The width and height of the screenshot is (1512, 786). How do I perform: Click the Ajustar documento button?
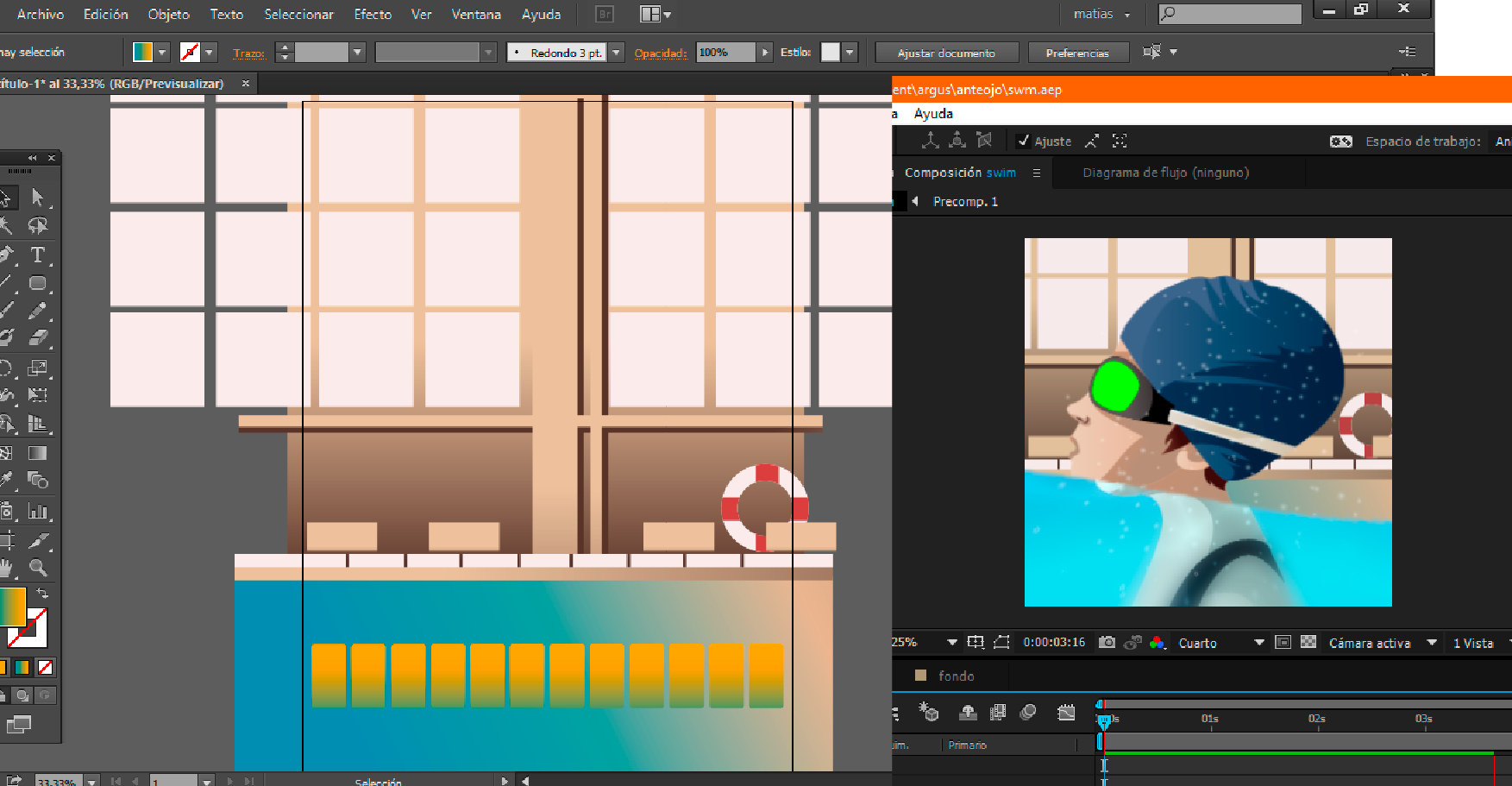tap(946, 53)
